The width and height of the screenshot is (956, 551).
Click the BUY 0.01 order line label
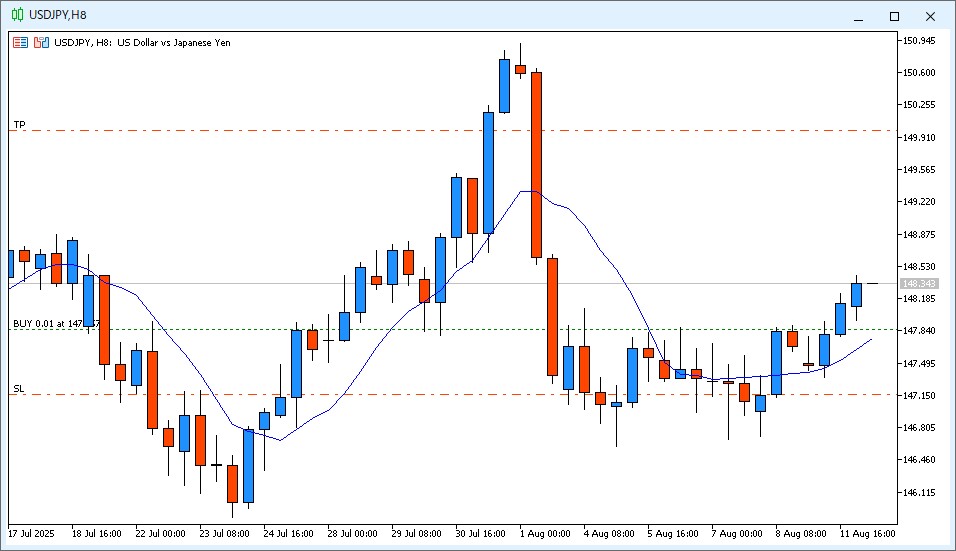pos(56,323)
